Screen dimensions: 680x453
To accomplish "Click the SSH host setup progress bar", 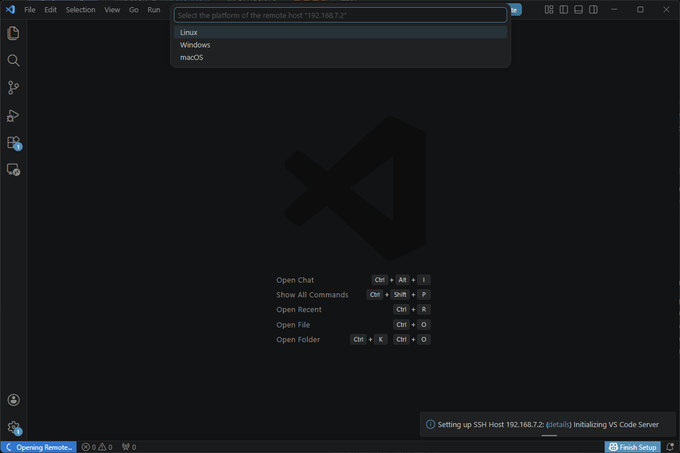I will [549, 435].
